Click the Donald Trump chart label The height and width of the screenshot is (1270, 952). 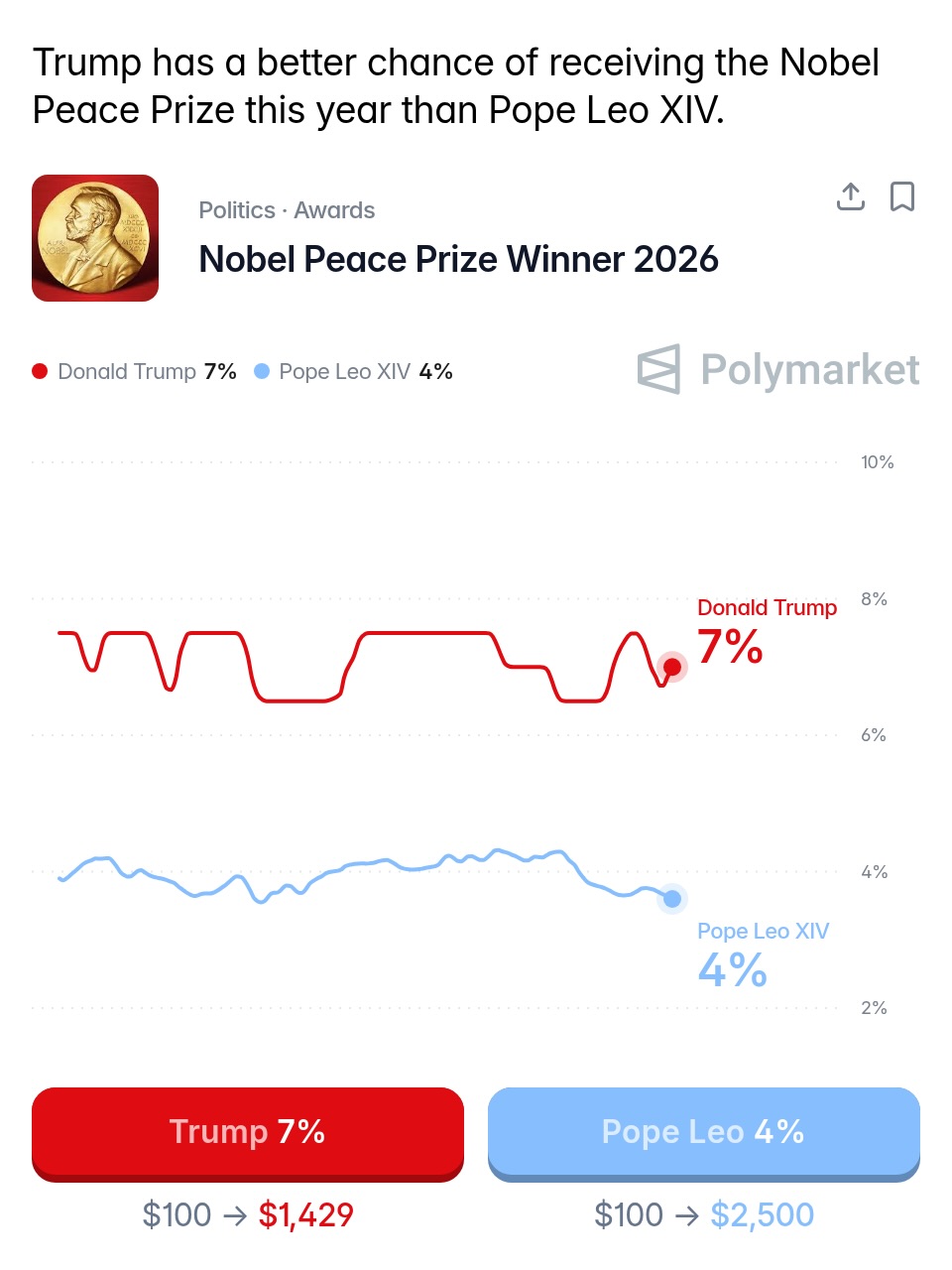point(767,607)
